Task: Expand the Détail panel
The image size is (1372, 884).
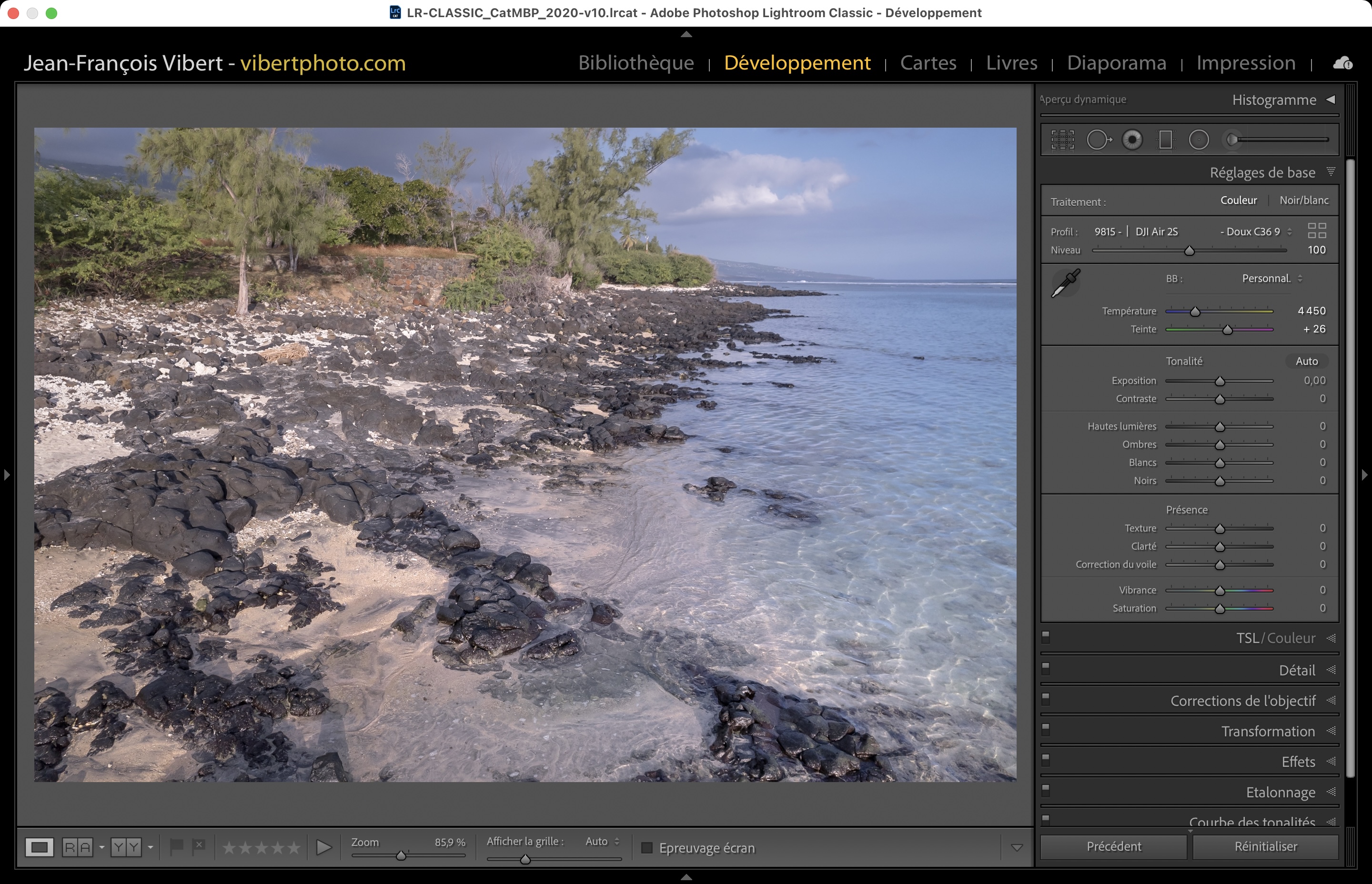Action: tap(1296, 670)
